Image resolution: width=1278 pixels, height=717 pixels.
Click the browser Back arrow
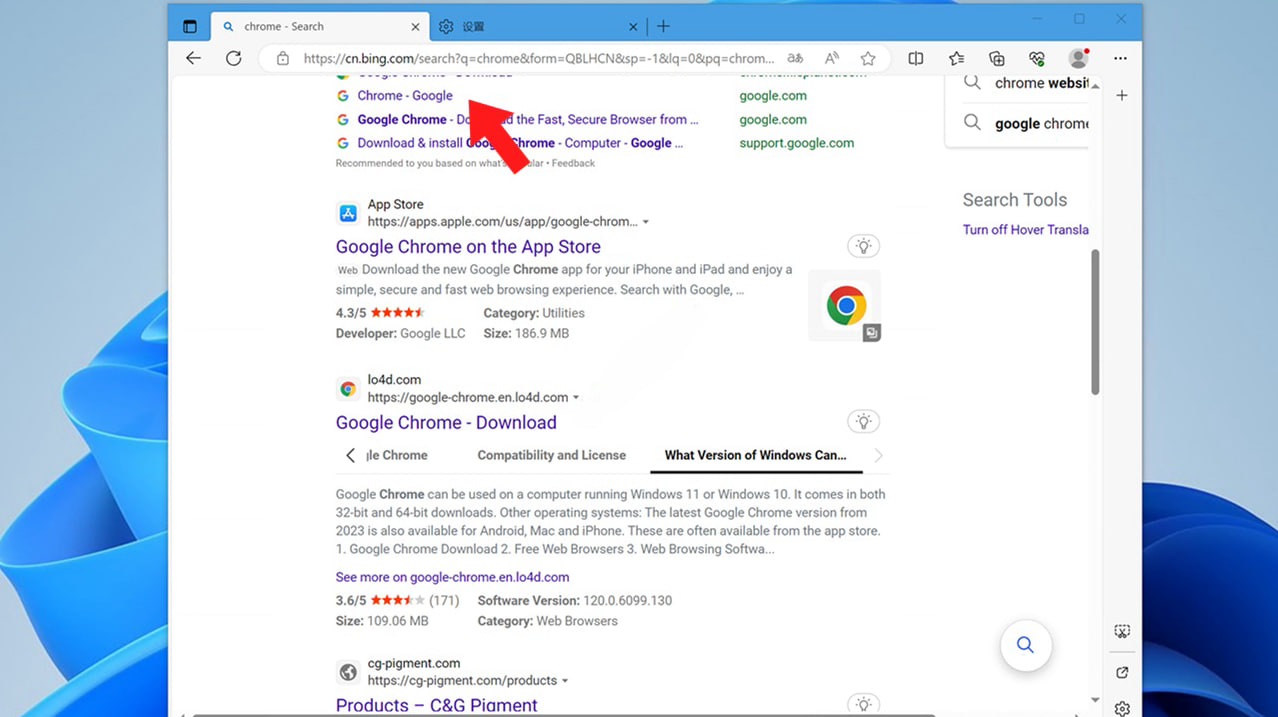pos(194,58)
